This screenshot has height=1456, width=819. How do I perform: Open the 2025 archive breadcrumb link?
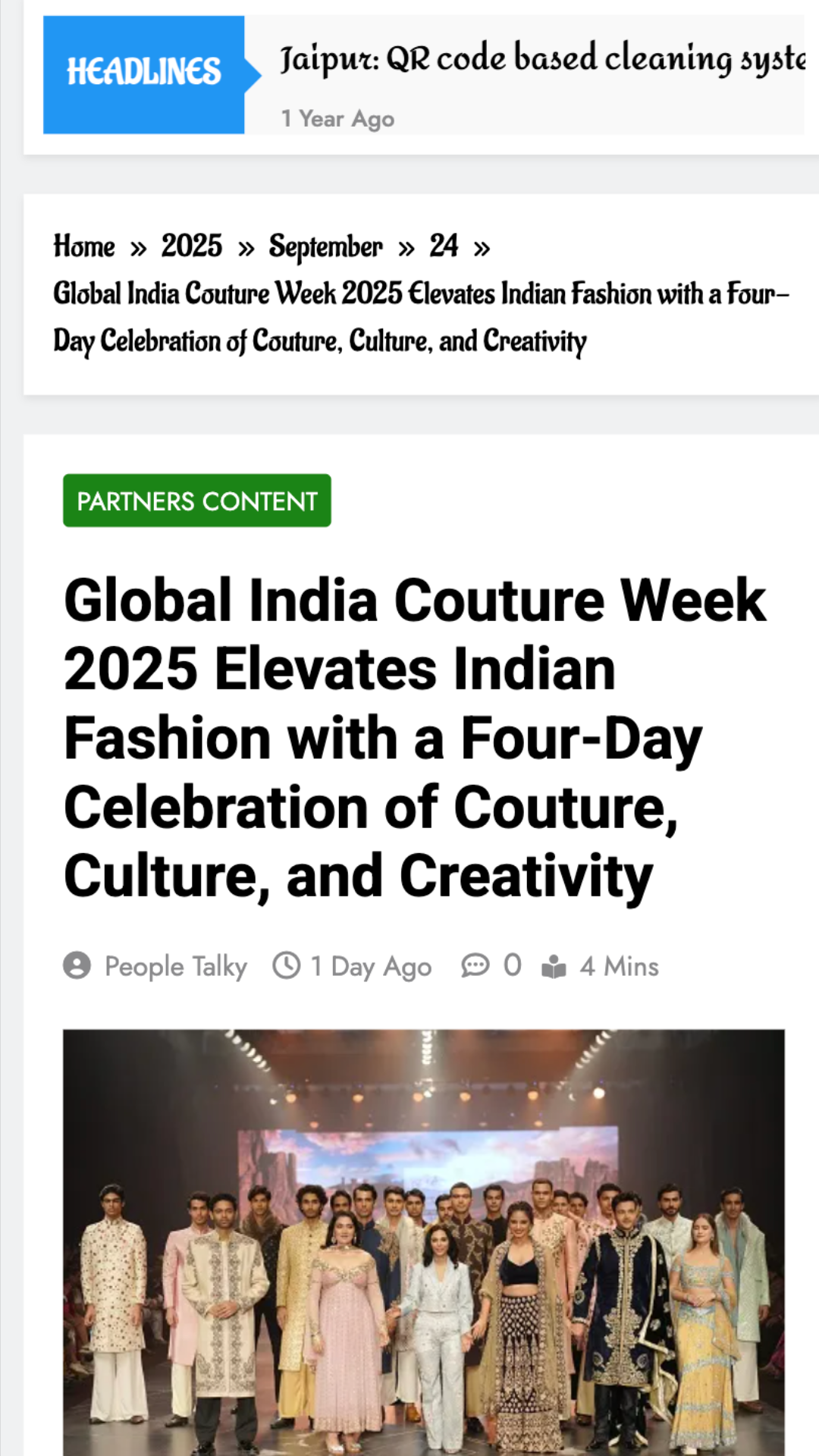(192, 247)
